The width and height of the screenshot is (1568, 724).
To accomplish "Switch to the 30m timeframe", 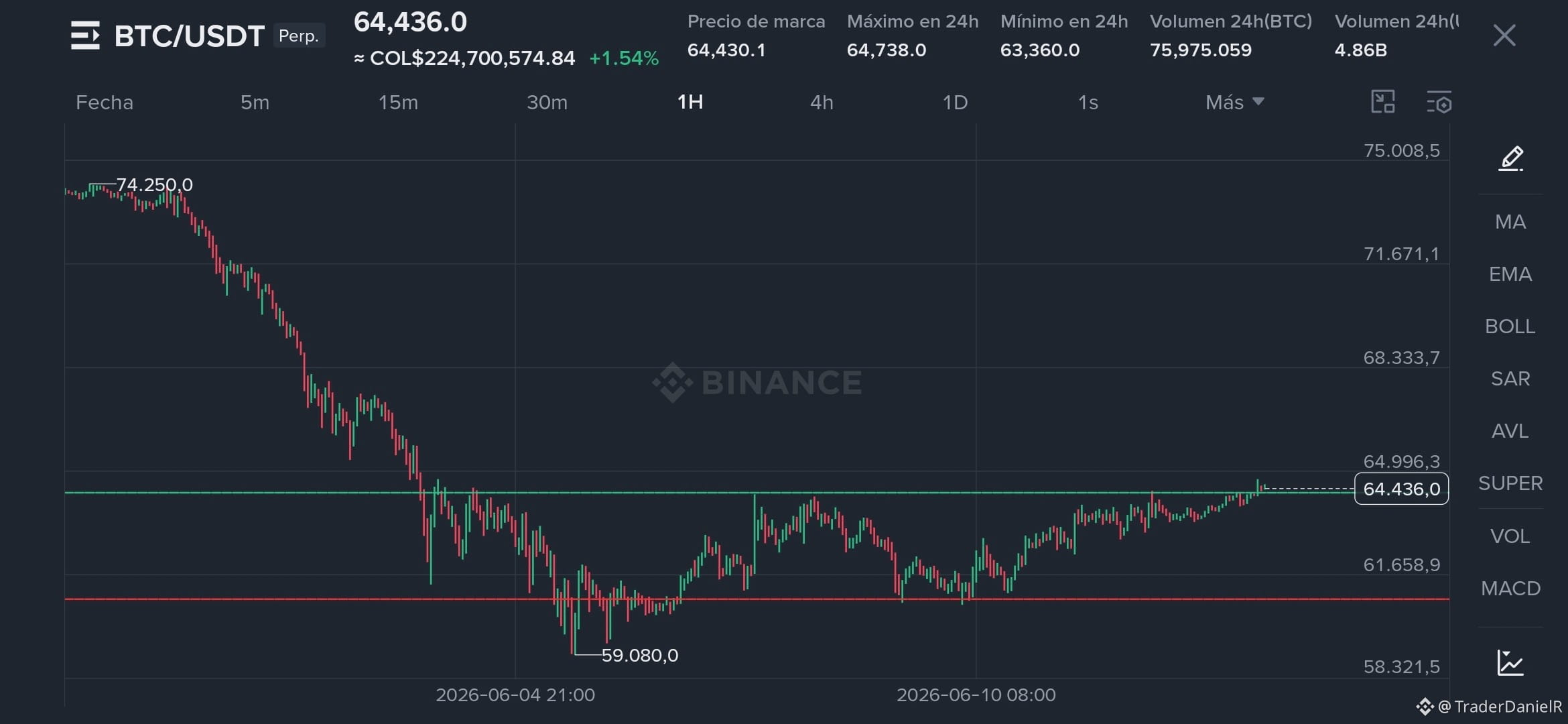I will point(547,103).
